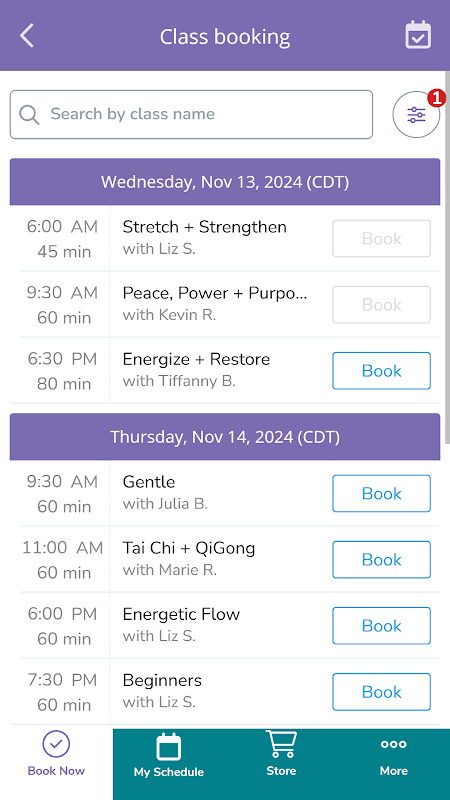Viewport: 450px width, 800px height.
Task: Open the filter sliders icon
Action: point(416,115)
